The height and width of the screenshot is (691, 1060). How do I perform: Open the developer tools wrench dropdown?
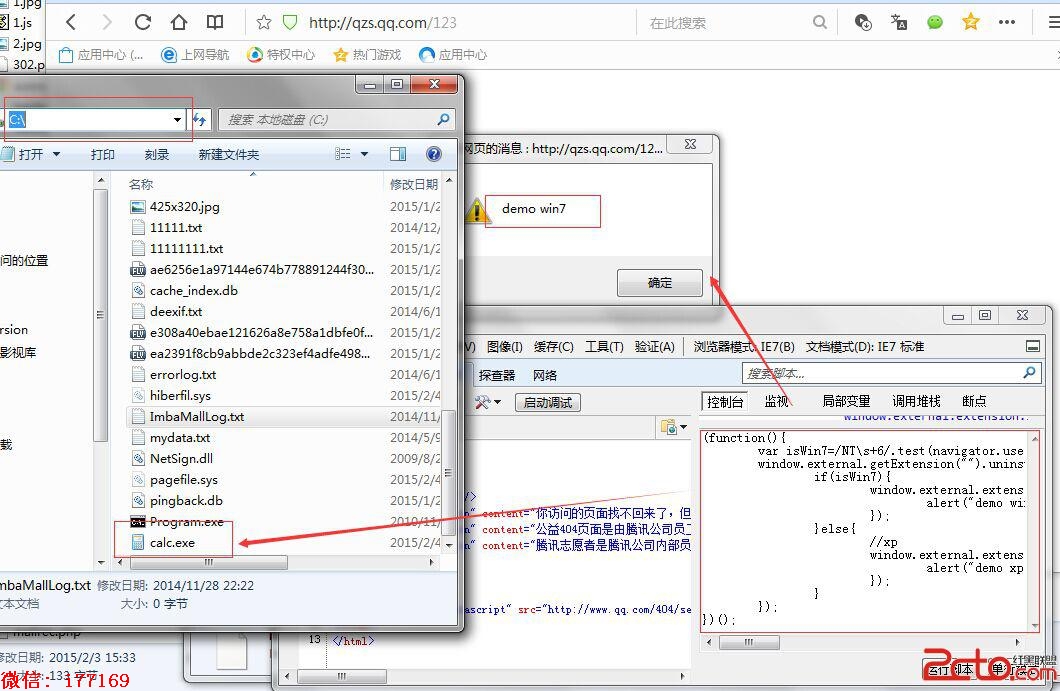point(488,402)
